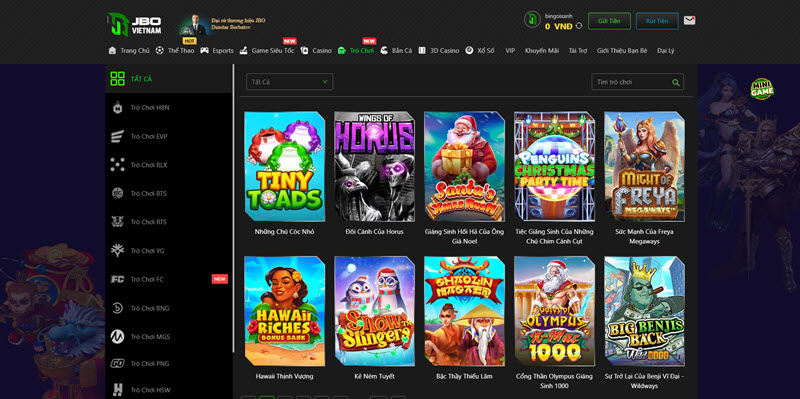
Task: Expand the Tất Cả filter dropdown
Action: point(289,82)
